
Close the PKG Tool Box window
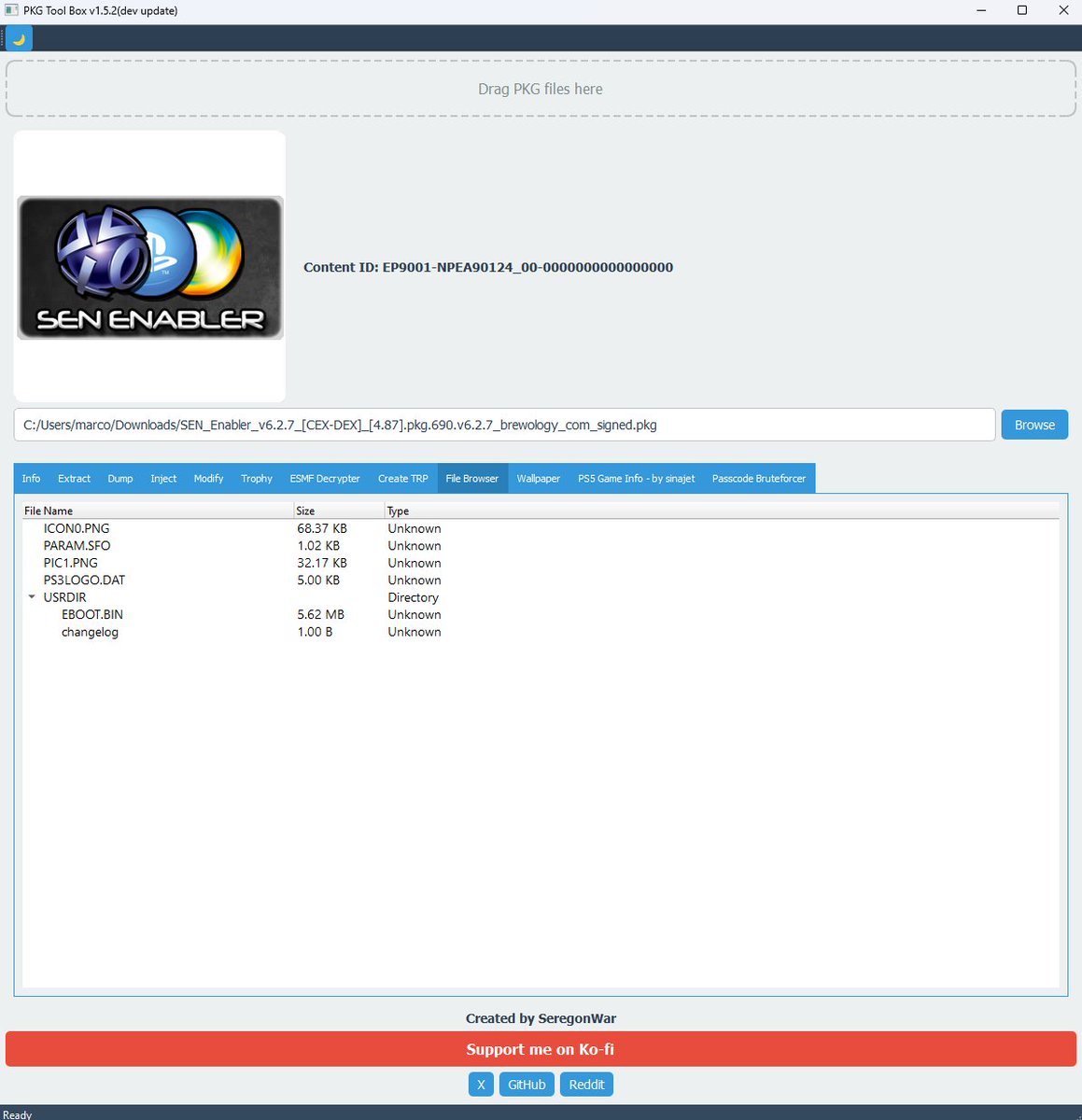tap(1063, 10)
